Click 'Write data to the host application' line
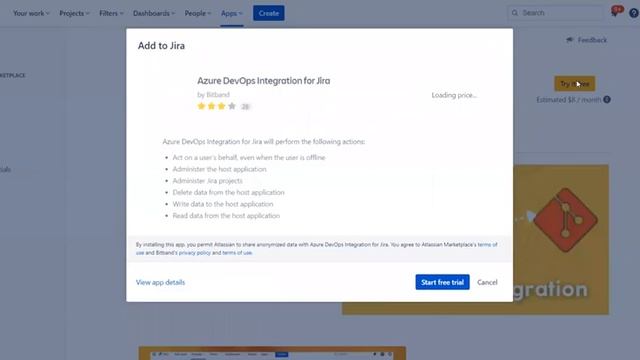Image resolution: width=640 pixels, height=360 pixels. (223, 204)
